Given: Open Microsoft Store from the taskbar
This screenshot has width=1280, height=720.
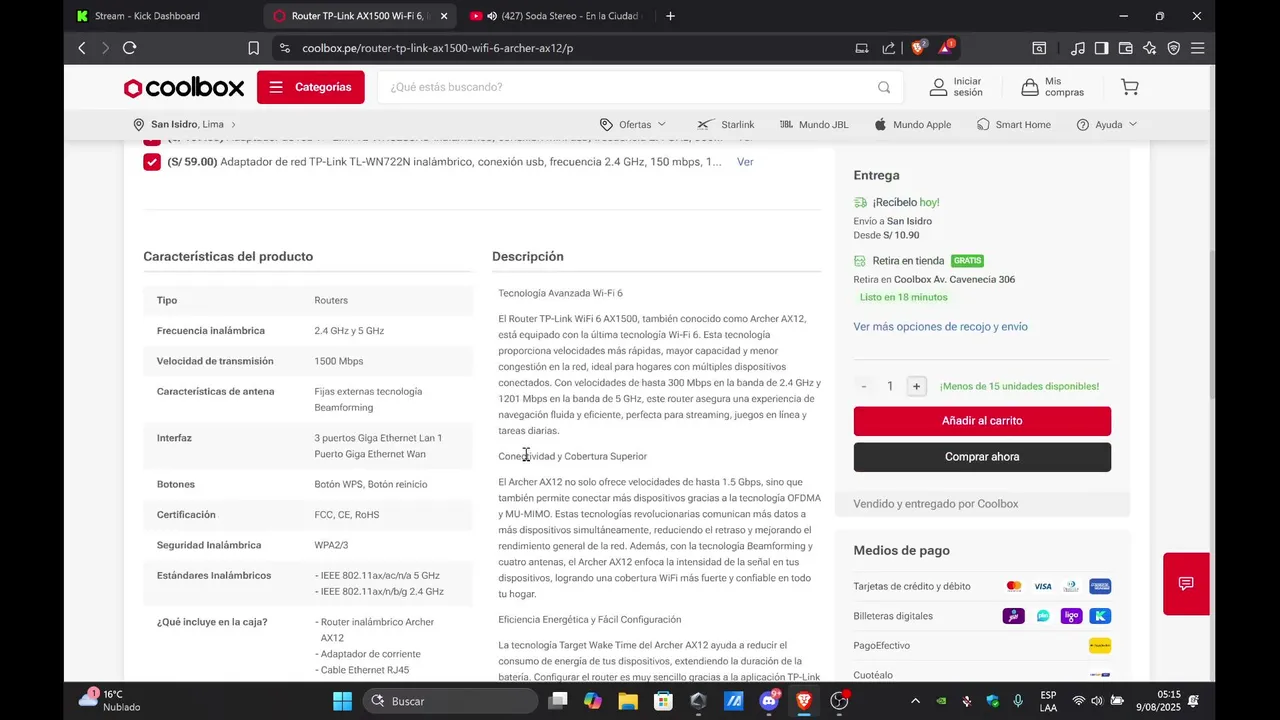Looking at the screenshot, I should (x=663, y=701).
